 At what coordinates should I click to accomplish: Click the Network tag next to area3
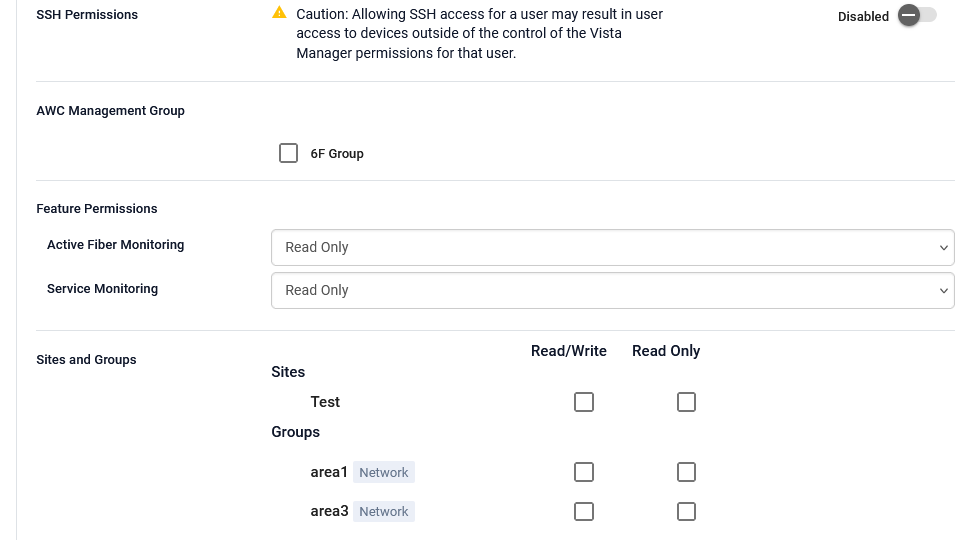[384, 511]
